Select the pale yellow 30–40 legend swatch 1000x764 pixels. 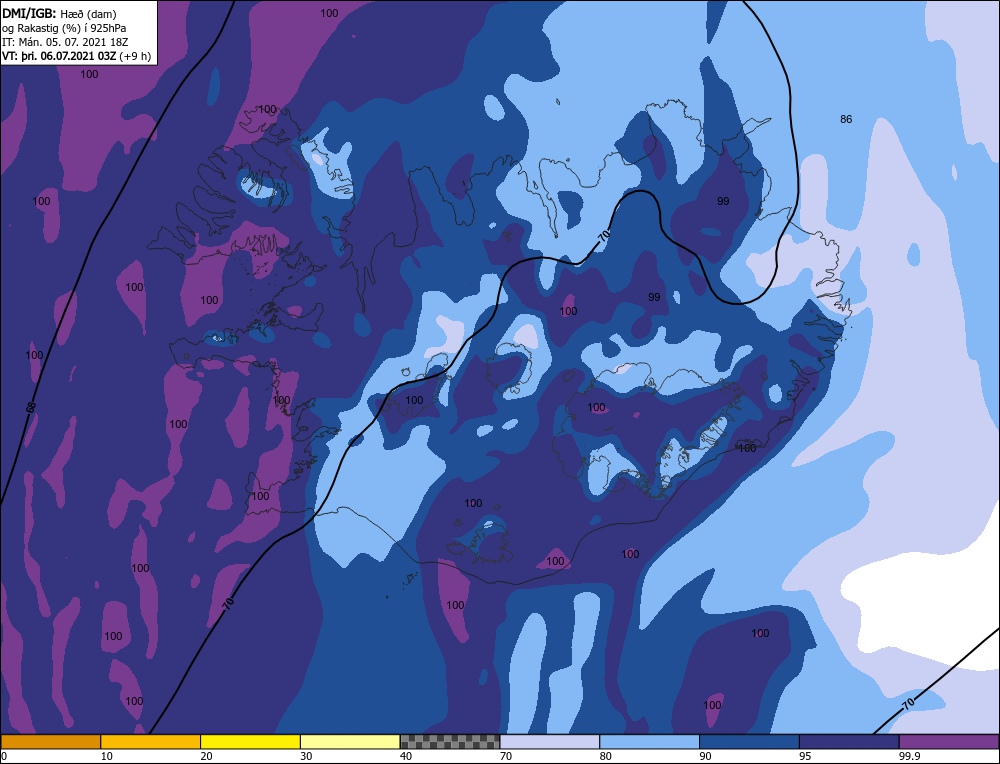[350, 742]
